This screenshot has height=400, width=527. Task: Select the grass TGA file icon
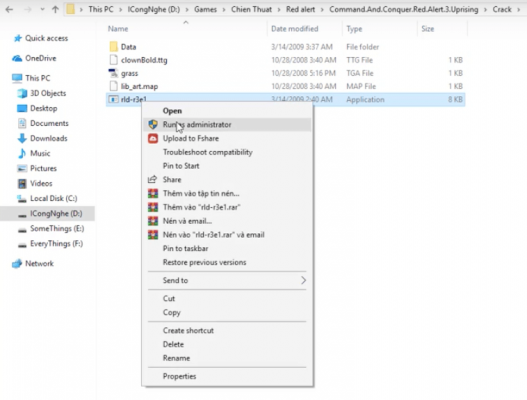pyautogui.click(x=114, y=73)
